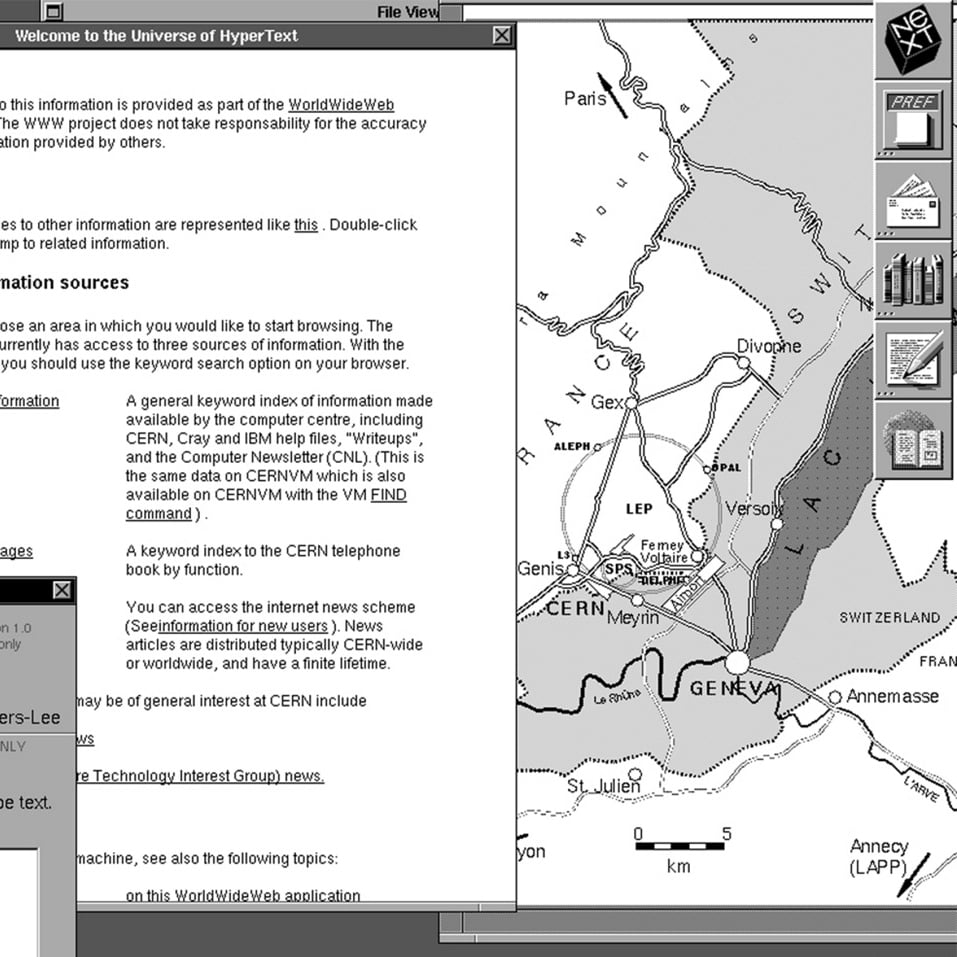Open the phone book 'ages' link
Screen dimensions: 957x957
[18, 551]
